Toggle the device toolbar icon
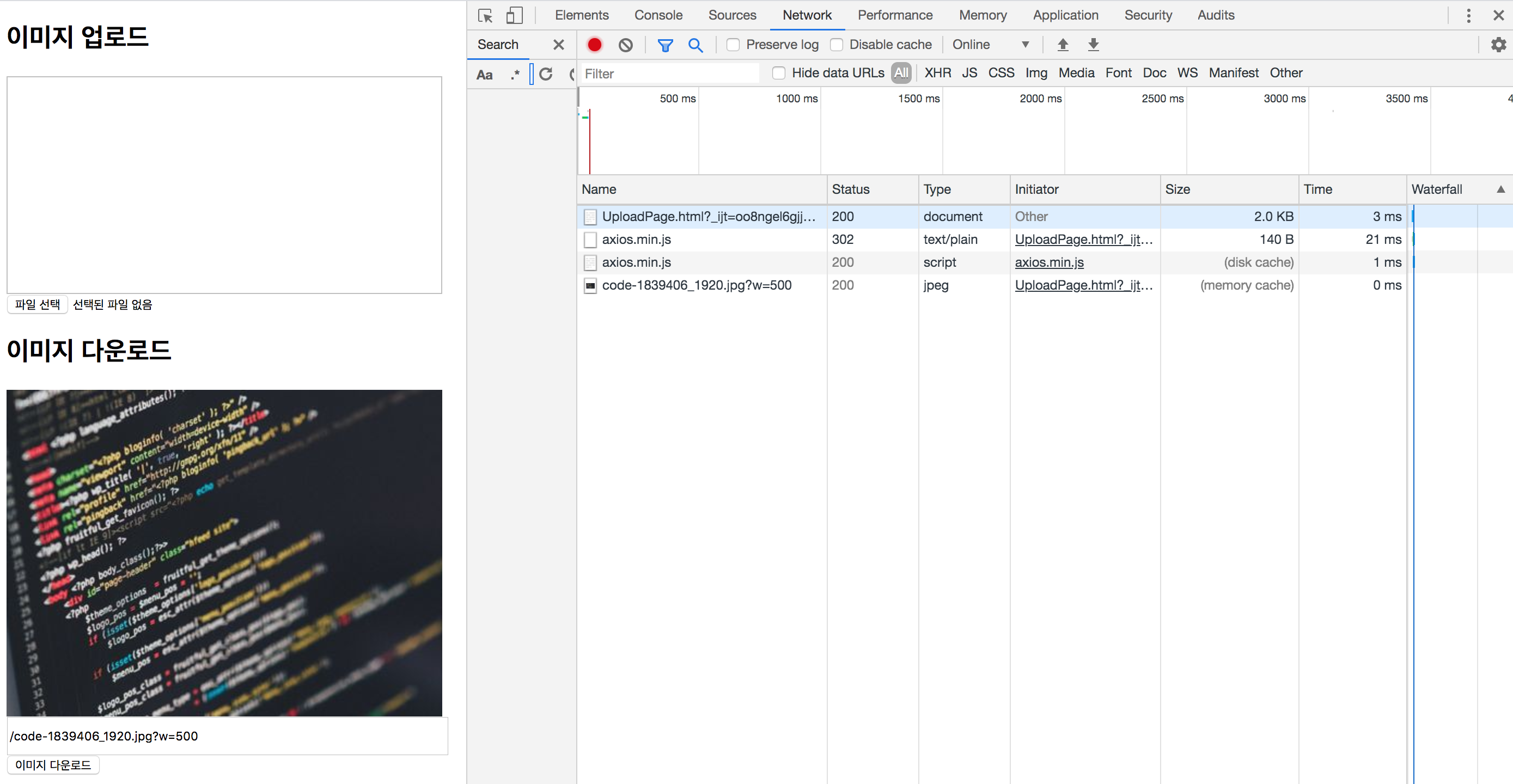The image size is (1513, 784). (x=514, y=15)
